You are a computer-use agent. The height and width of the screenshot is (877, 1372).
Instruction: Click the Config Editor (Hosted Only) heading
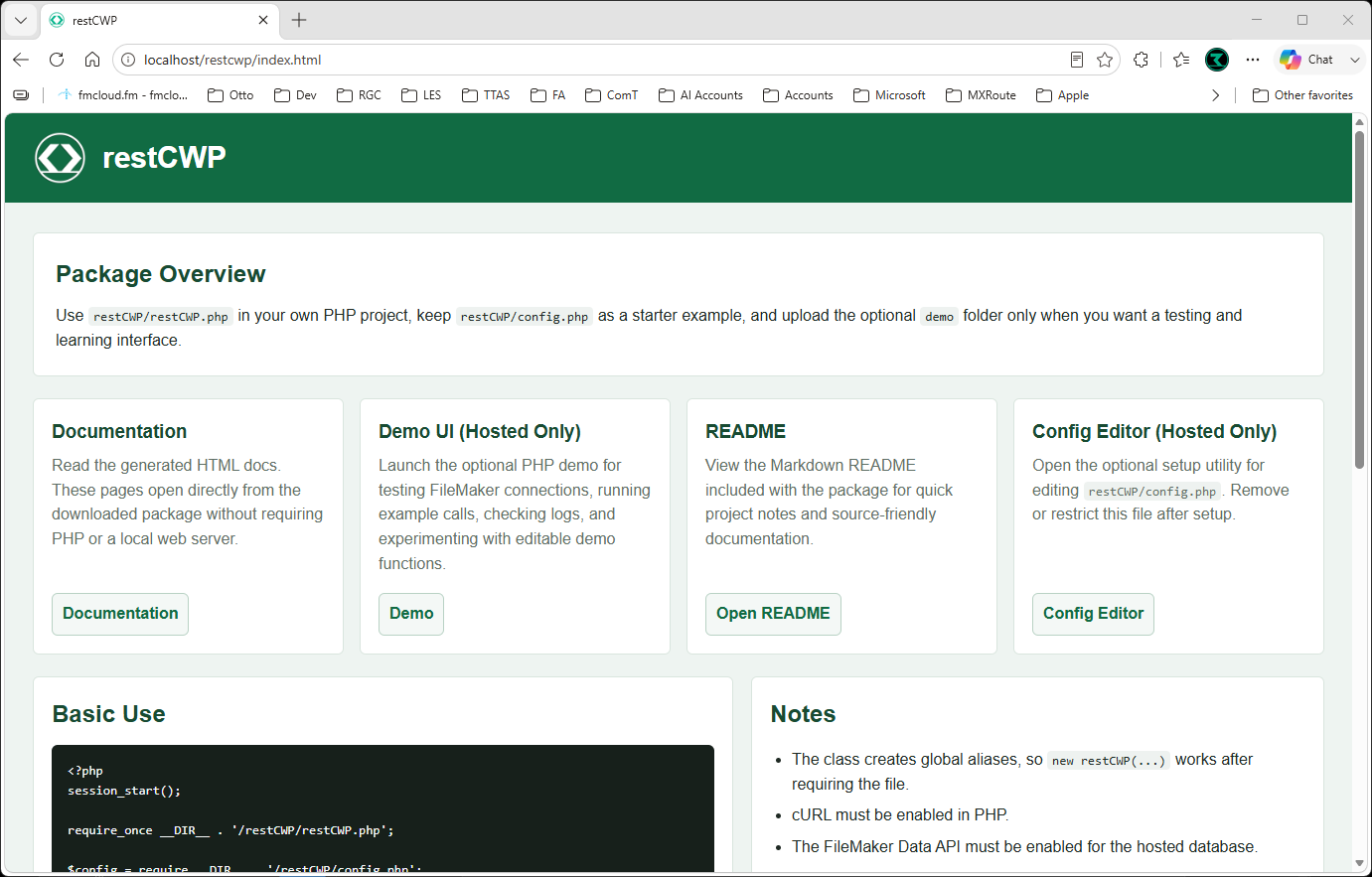coord(1154,432)
